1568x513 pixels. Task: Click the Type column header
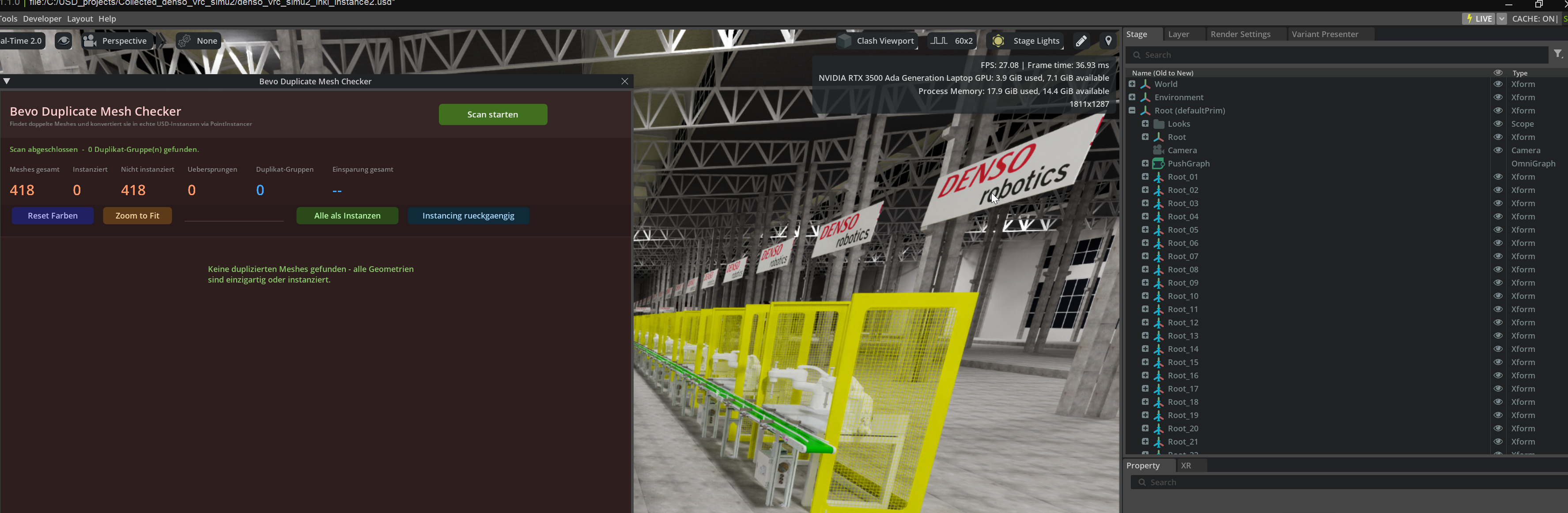click(x=1520, y=73)
